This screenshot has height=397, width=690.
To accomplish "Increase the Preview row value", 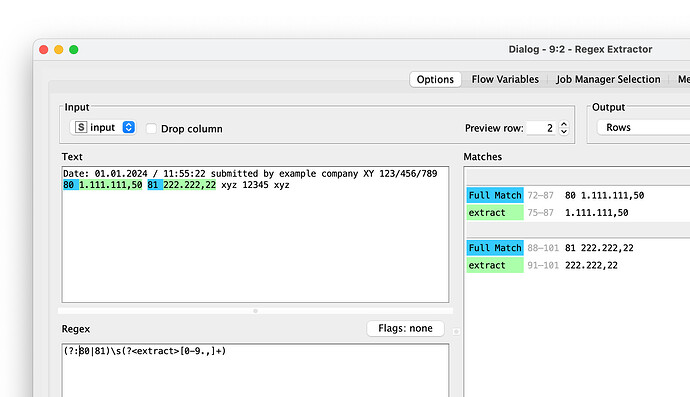I will click(x=564, y=124).
